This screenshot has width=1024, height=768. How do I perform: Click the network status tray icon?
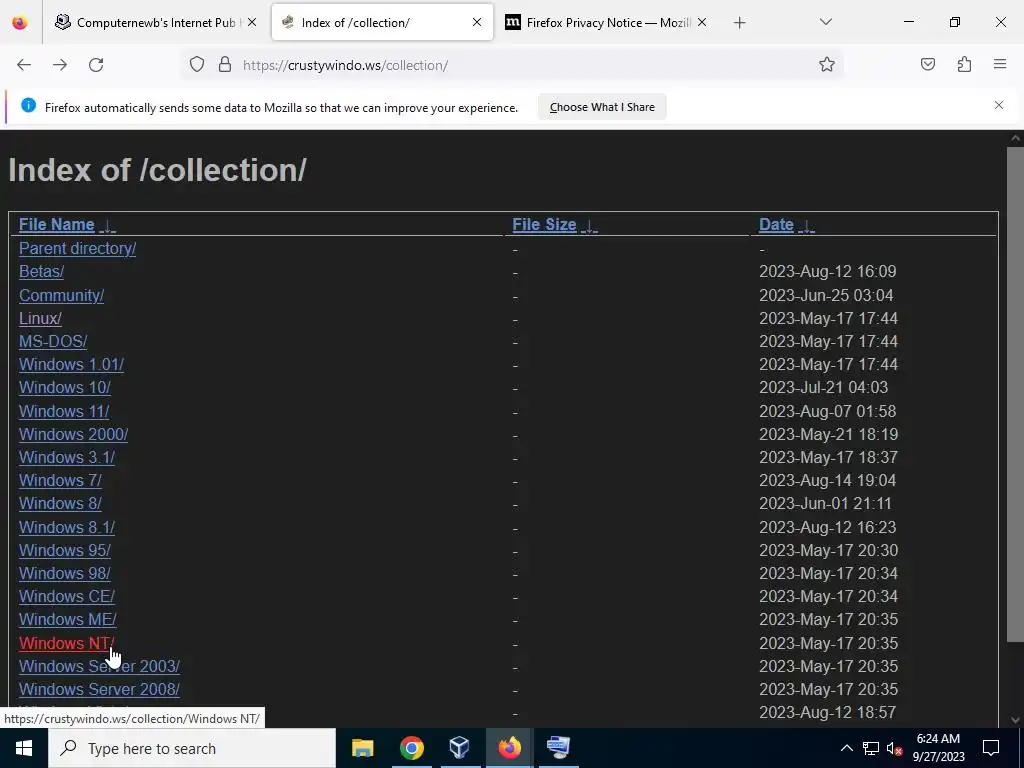(x=871, y=748)
